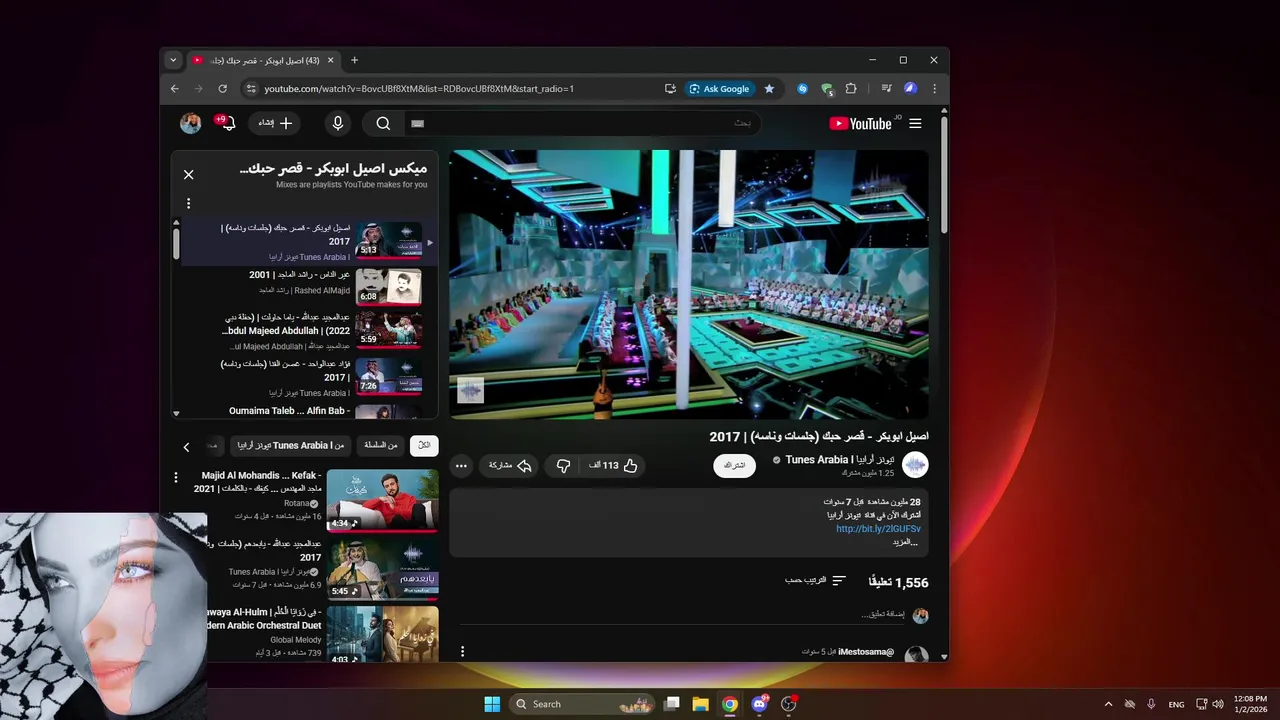The image size is (1280, 720).
Task: Select the YouTube browser tab
Action: coord(264,60)
